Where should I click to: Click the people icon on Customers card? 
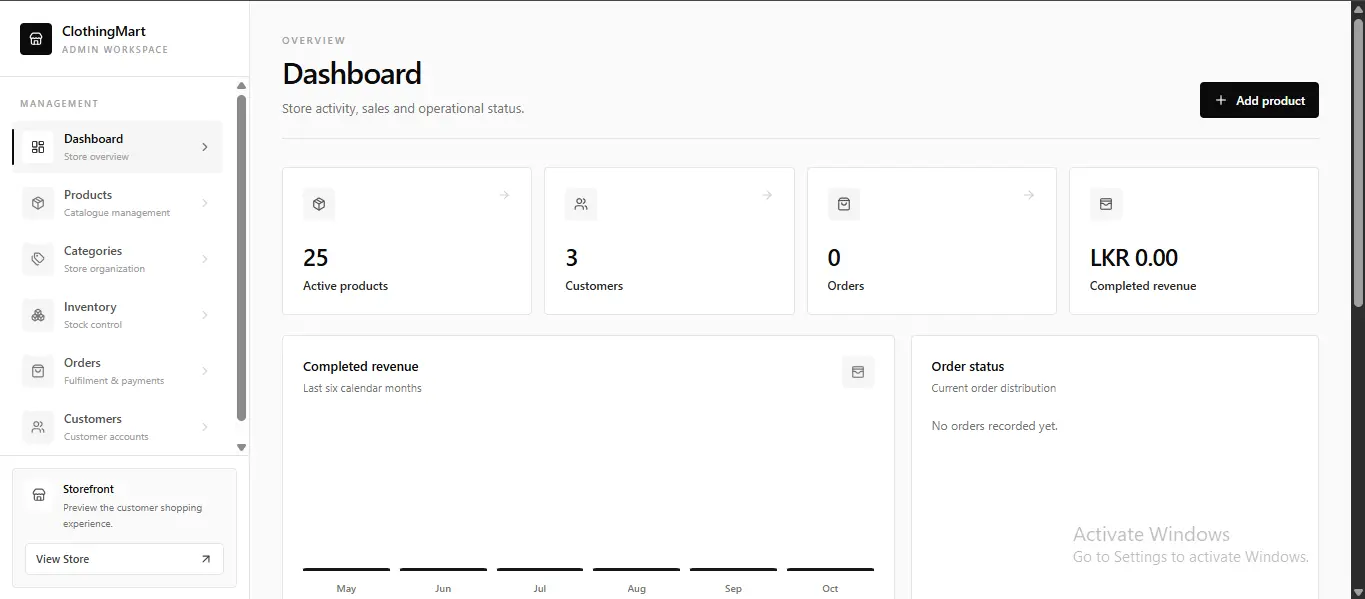pyautogui.click(x=581, y=204)
